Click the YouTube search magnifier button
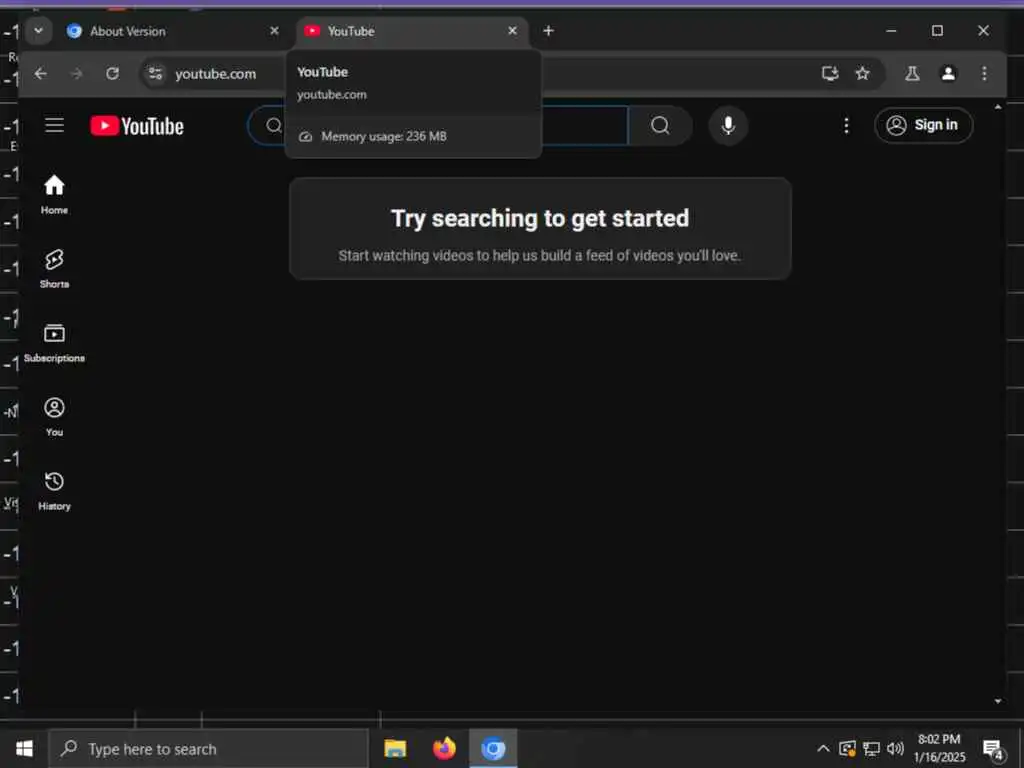The height and width of the screenshot is (768, 1024). 660,125
